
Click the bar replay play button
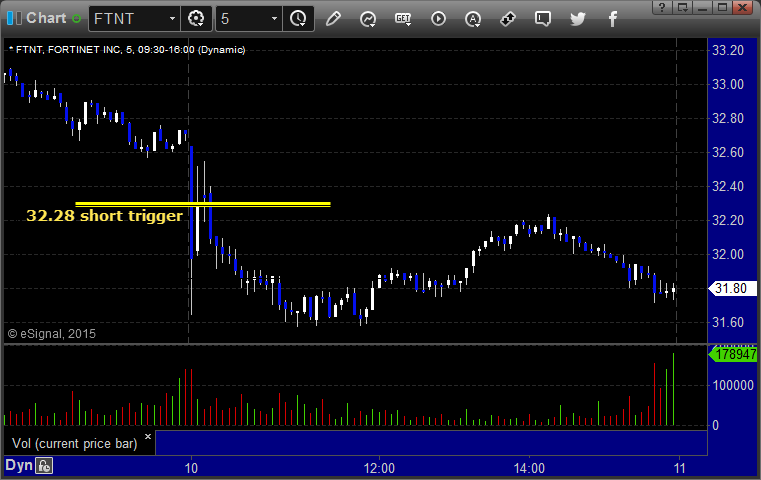click(x=438, y=19)
